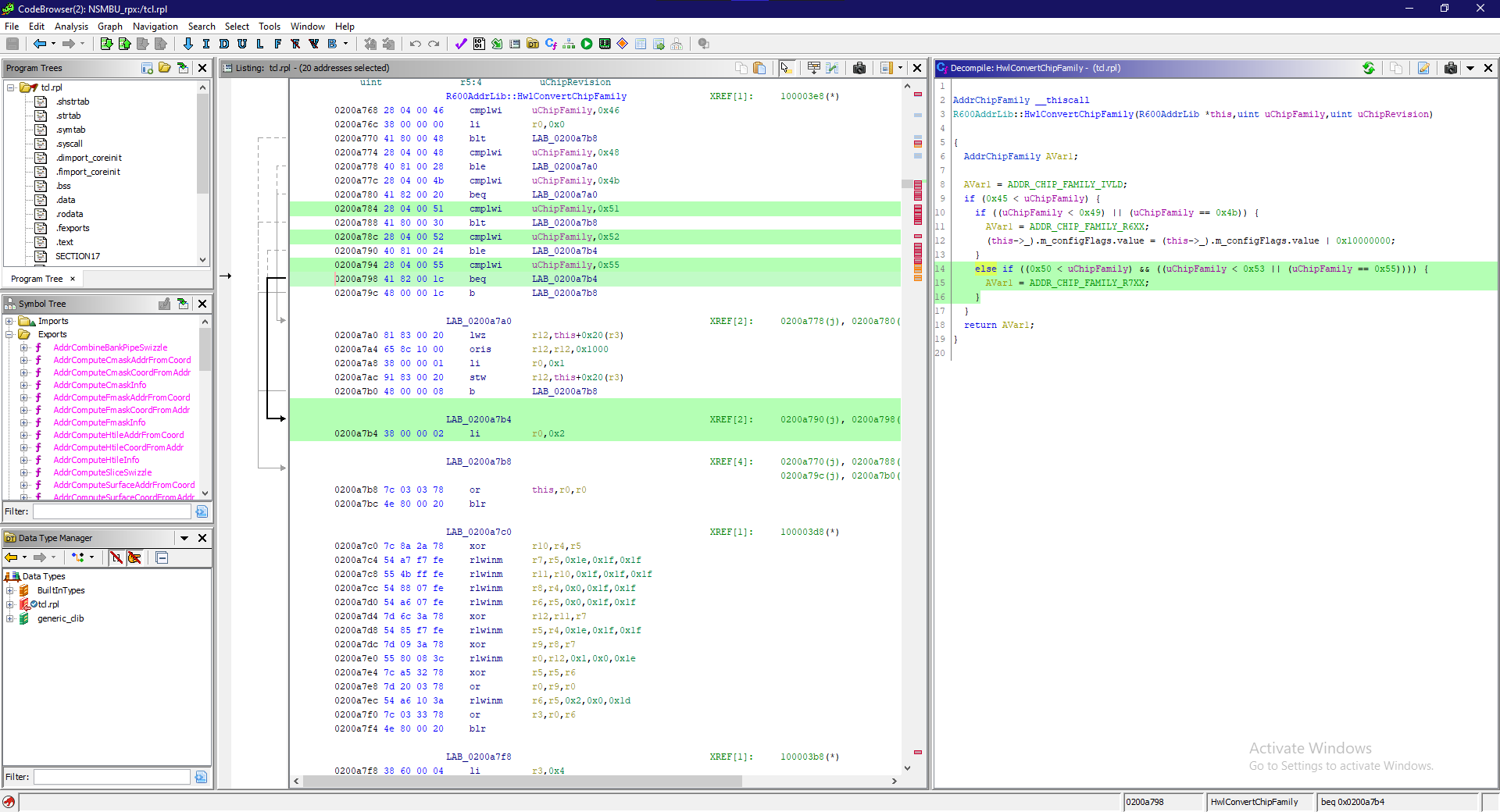Click the Redo toolbar icon
This screenshot has height=812, width=1500.
tap(434, 45)
